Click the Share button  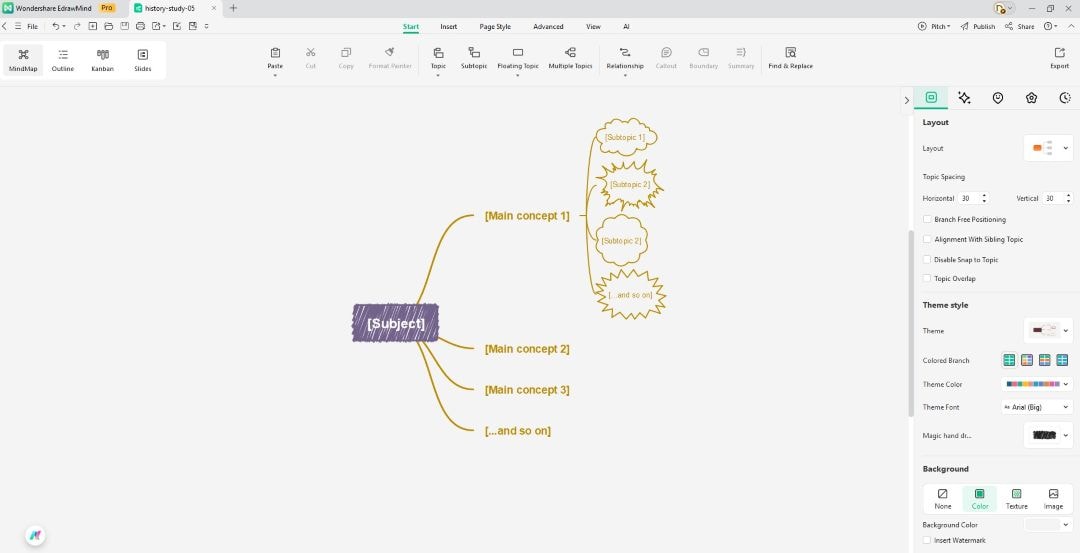1019,26
